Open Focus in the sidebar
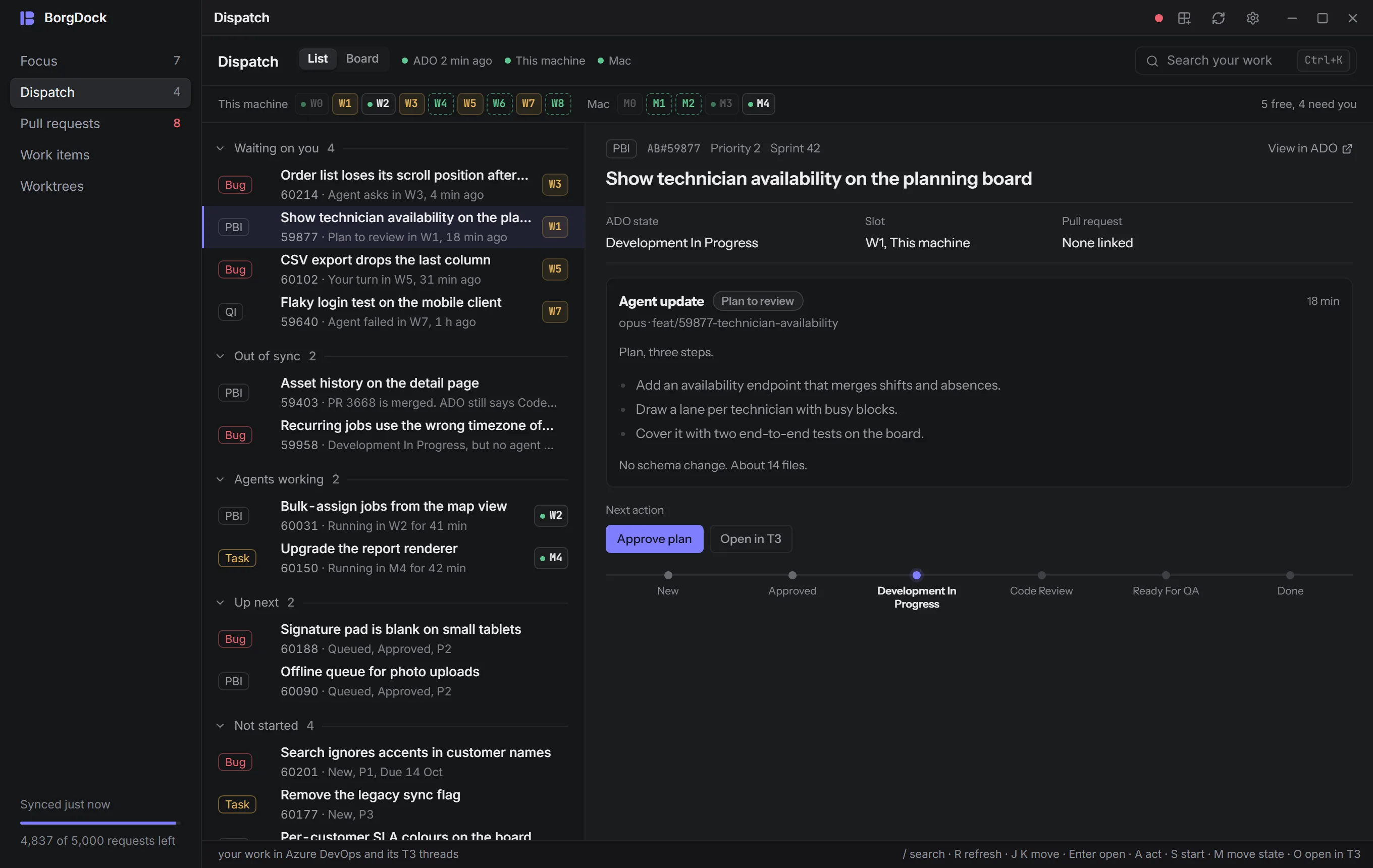Screen dimensions: 1373x868 tap(100, 61)
